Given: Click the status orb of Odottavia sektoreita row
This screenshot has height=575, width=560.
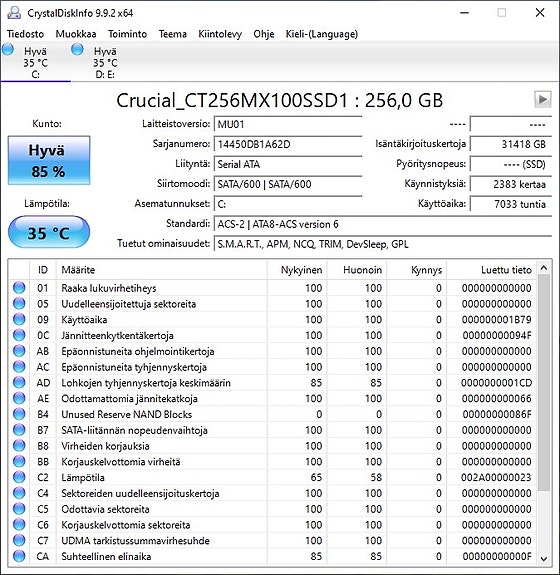Looking at the screenshot, I should (19, 509).
